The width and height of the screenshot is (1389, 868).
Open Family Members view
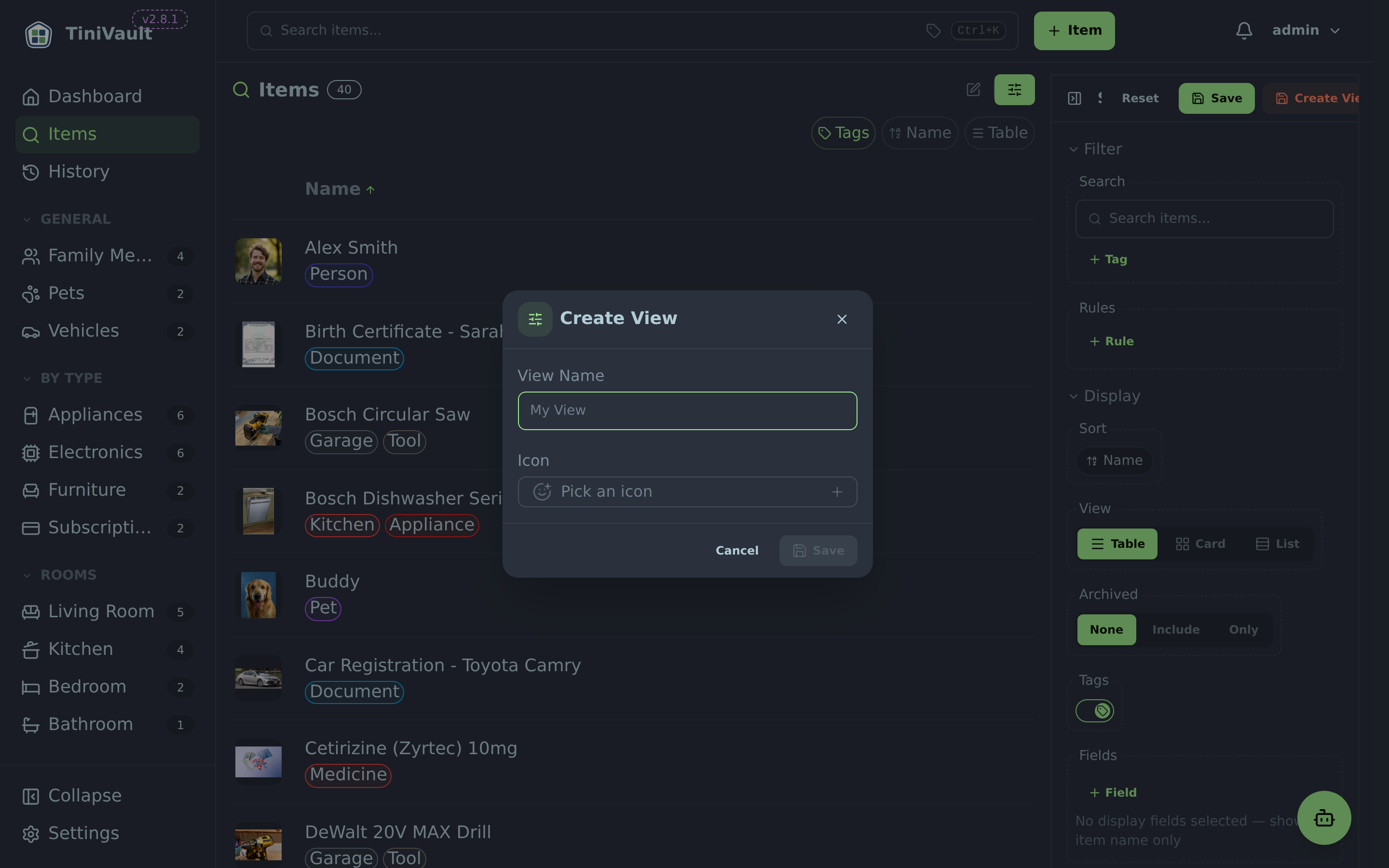pos(108,256)
